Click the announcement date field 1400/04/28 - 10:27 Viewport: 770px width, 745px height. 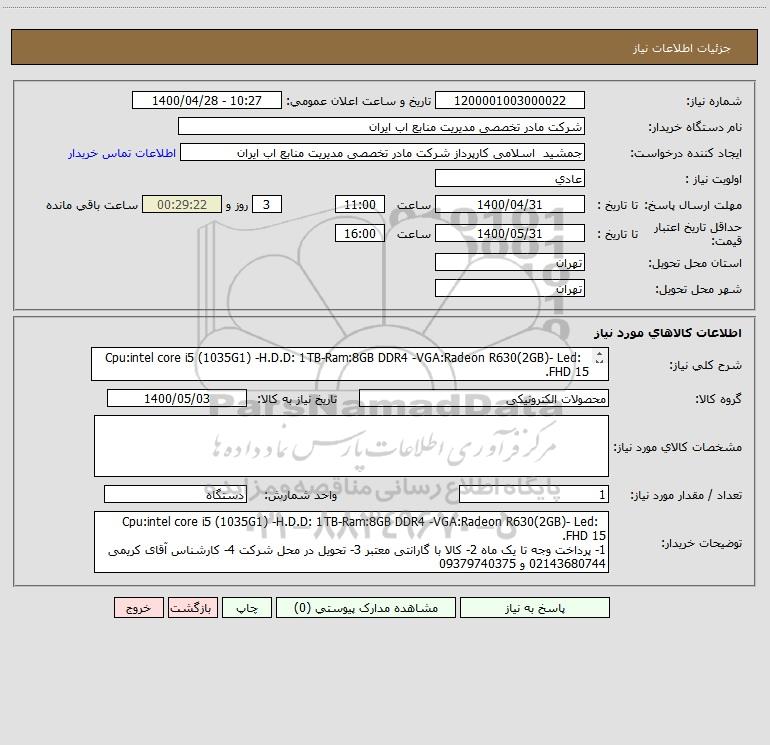207,100
